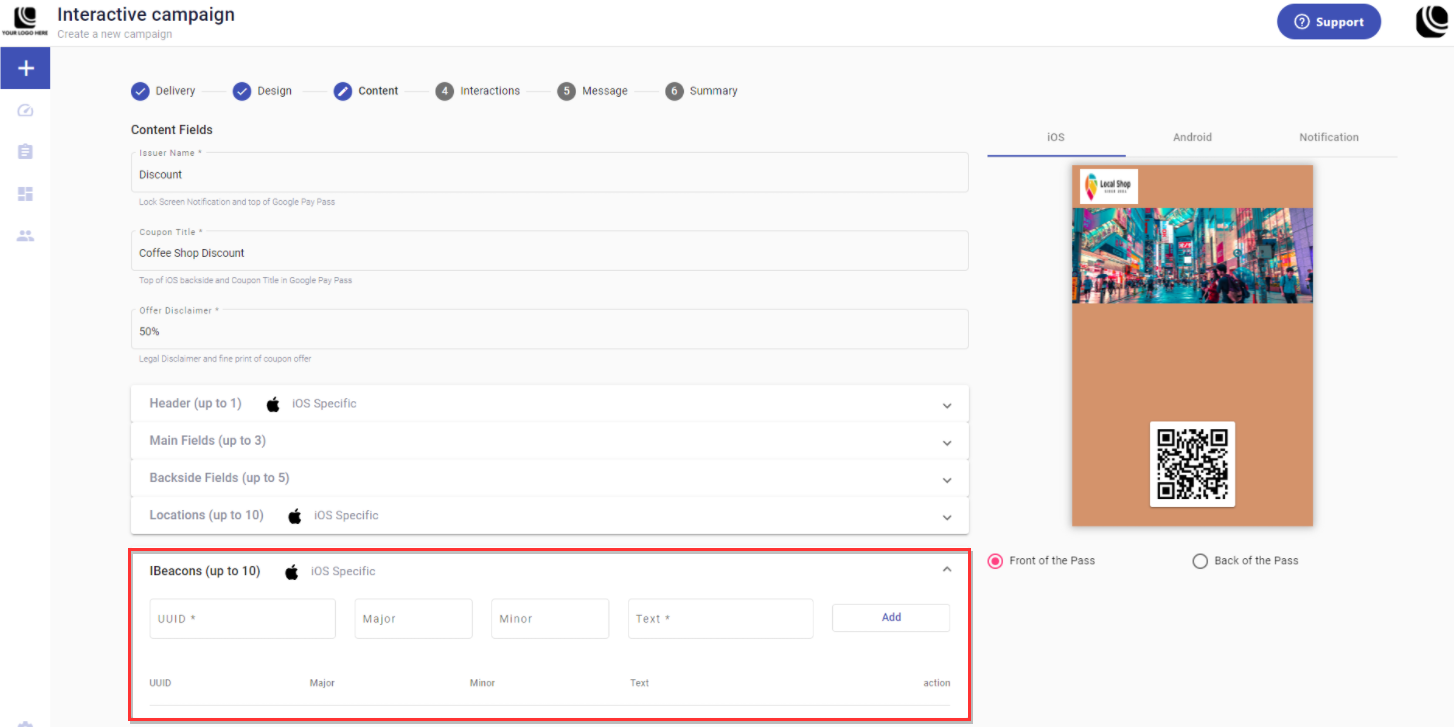Click the city street strip image on the pass
Screen dimensions: 1454x727
[1192, 256]
